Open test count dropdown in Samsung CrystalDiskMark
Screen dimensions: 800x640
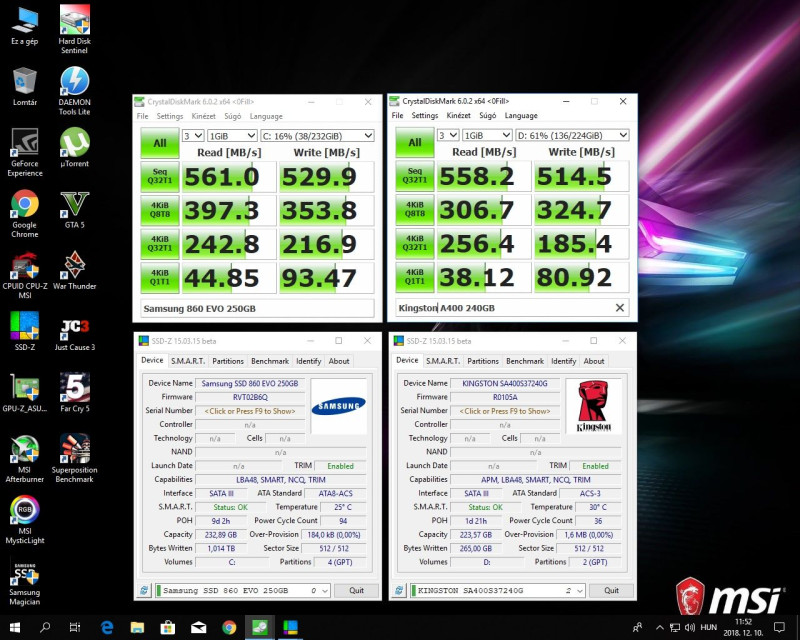193,136
